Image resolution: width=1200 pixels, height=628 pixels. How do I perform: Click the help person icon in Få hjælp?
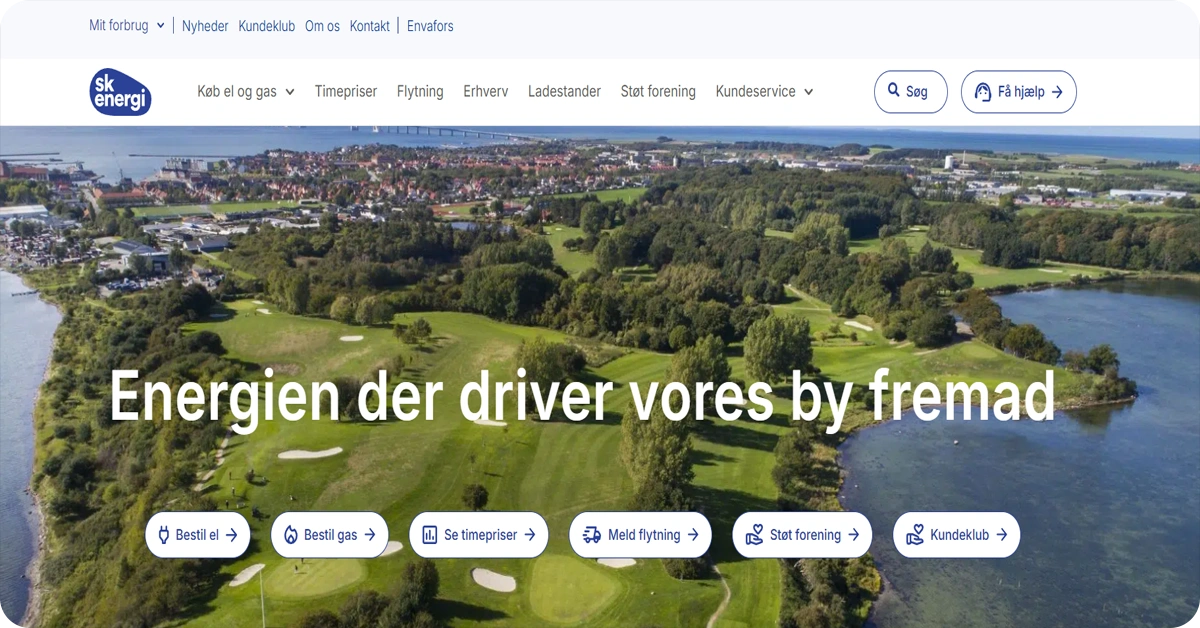(981, 92)
